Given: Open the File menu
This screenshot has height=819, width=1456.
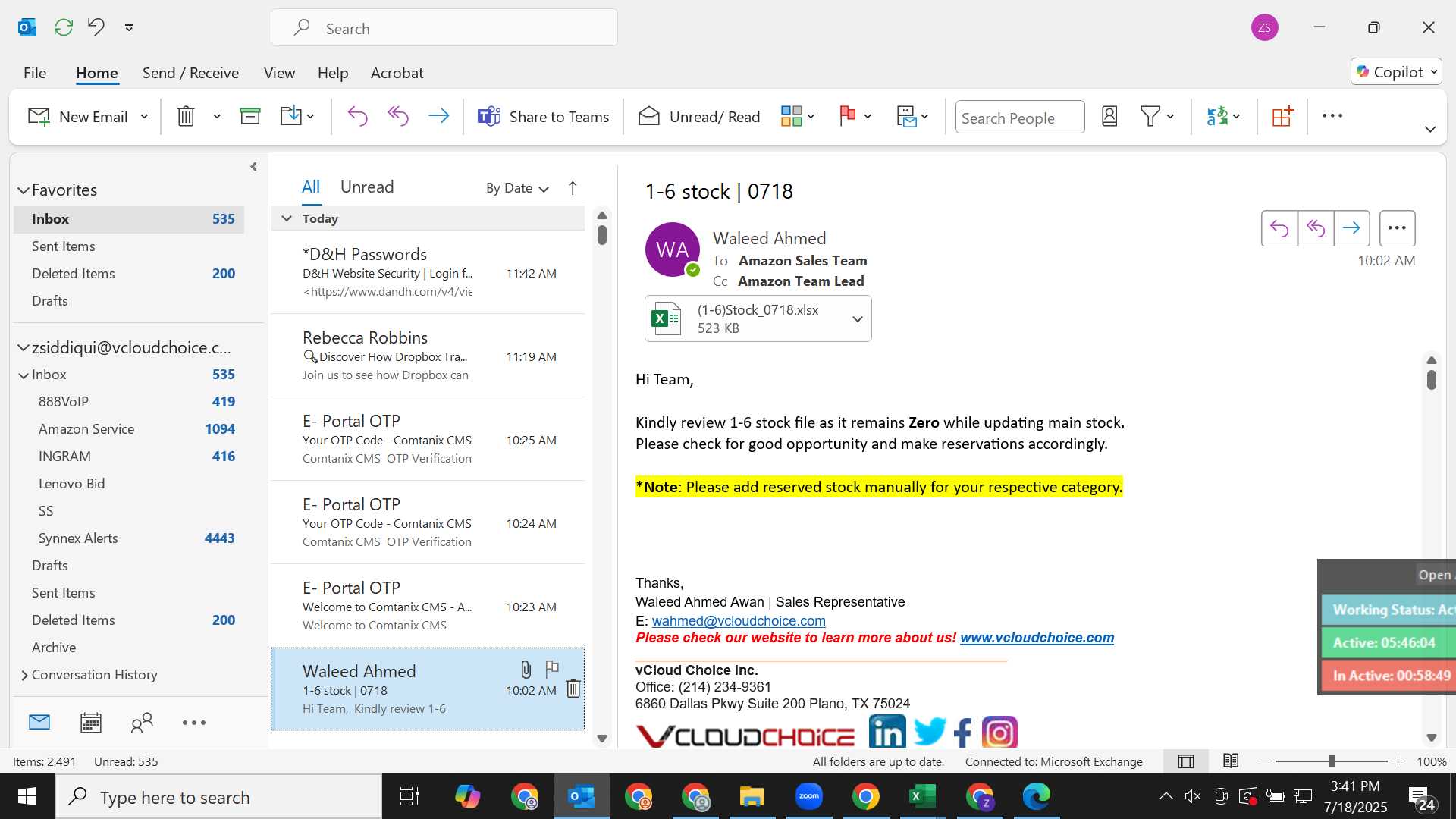Looking at the screenshot, I should tap(35, 73).
